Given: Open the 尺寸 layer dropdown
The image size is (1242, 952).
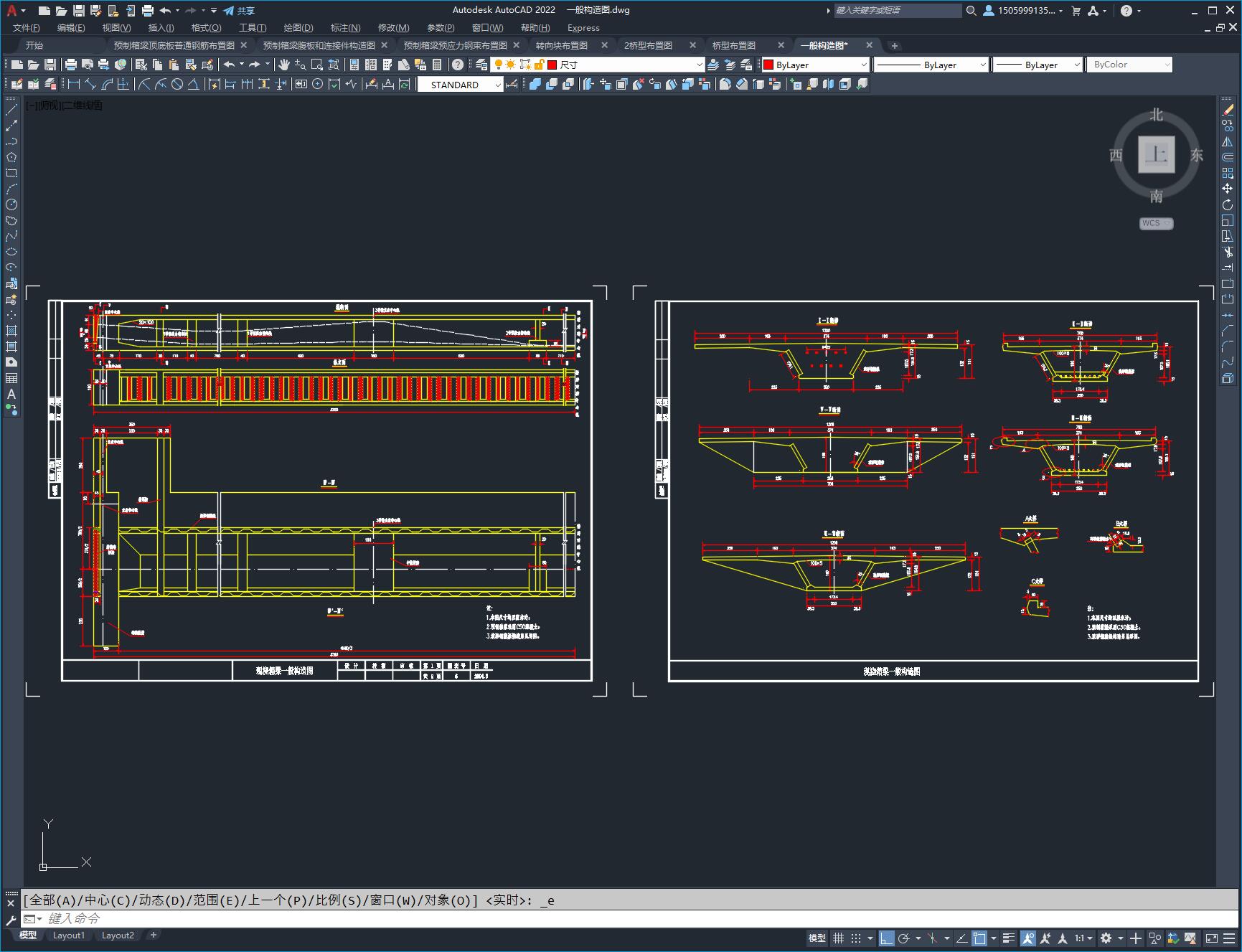Looking at the screenshot, I should pyautogui.click(x=699, y=65).
